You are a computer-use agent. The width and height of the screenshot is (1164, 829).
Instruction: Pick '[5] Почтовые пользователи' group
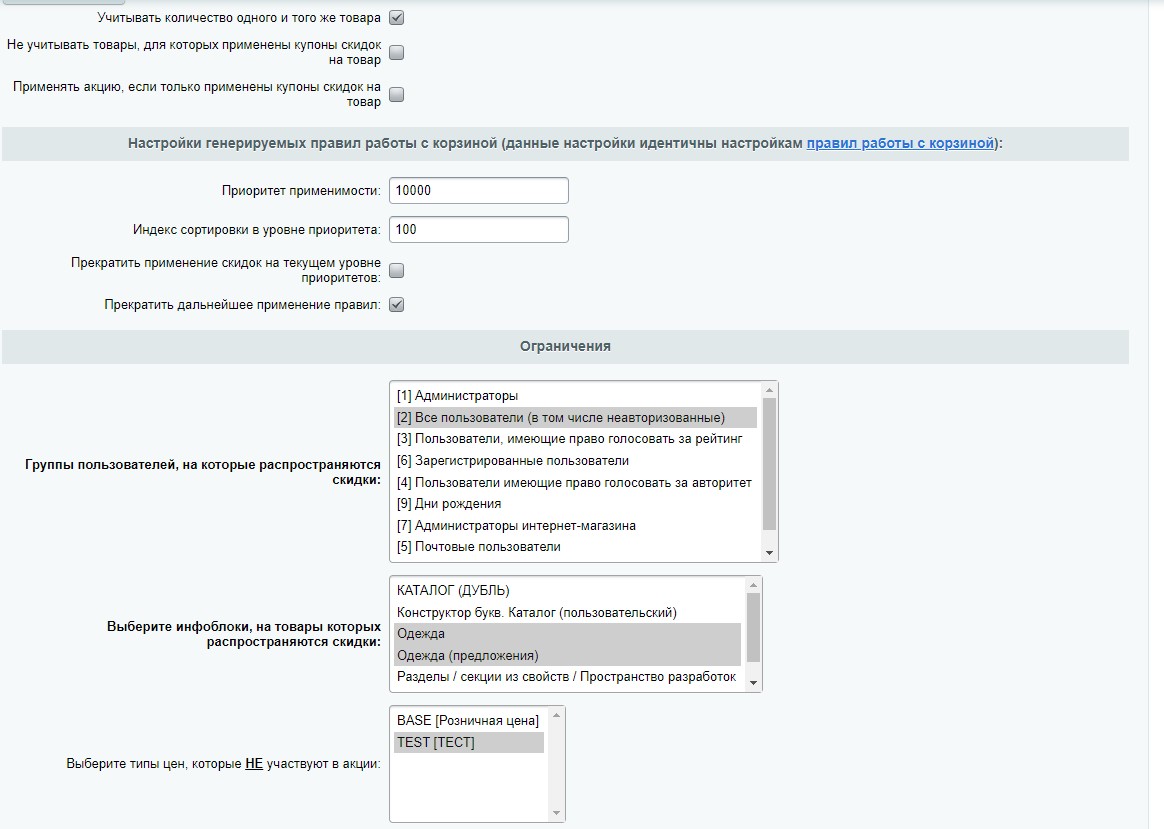pyautogui.click(x=478, y=547)
